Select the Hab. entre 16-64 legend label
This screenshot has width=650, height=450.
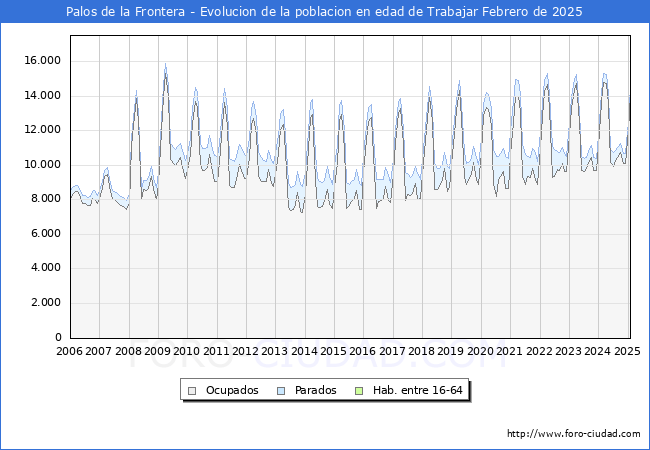click(417, 390)
